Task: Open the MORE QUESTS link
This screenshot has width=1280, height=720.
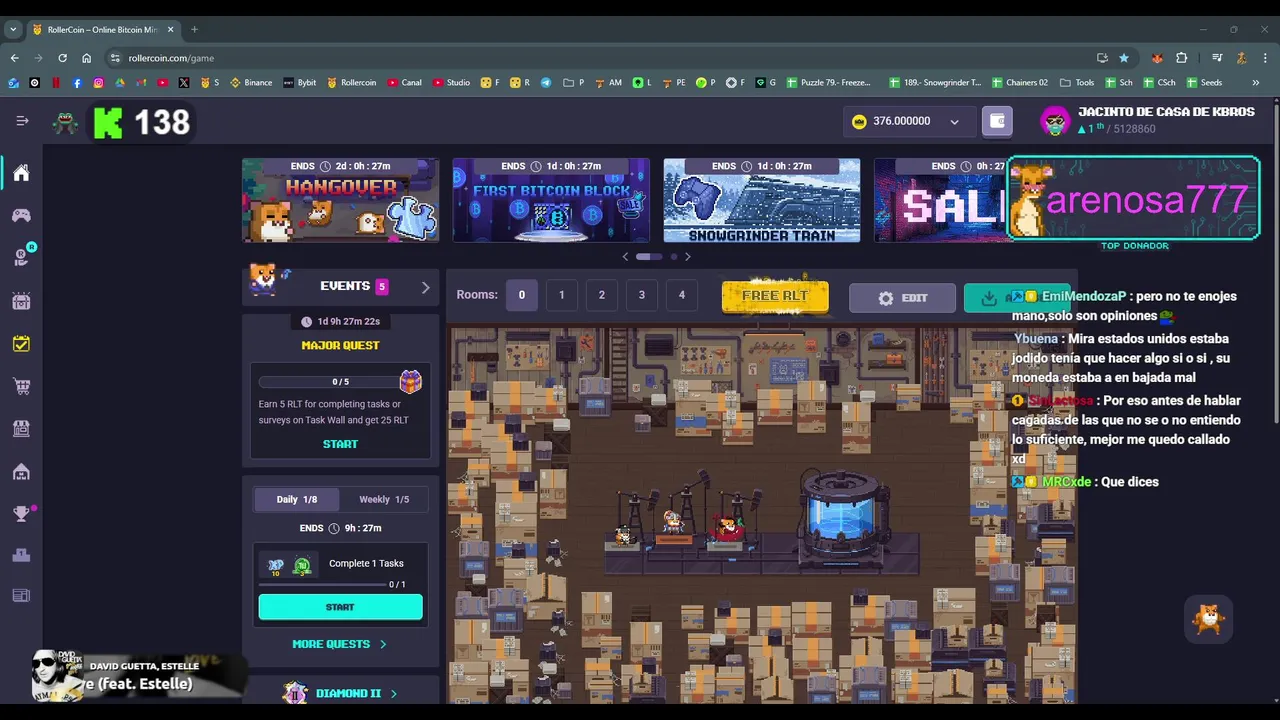Action: (x=339, y=644)
